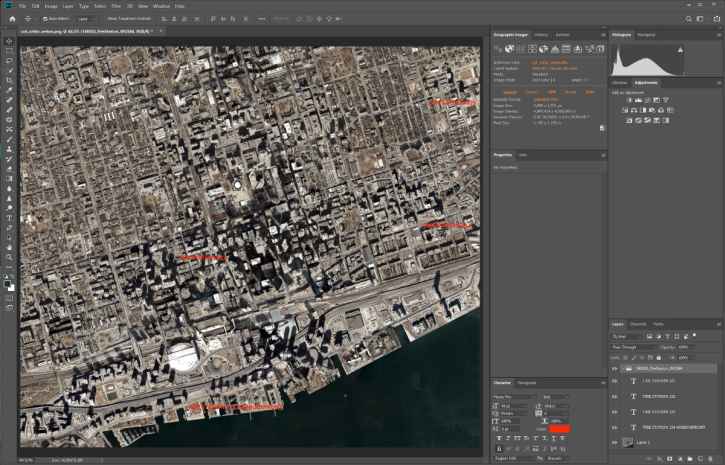Select the Move tool in the toolbar
Viewport: 725px width, 465px height.
point(9,41)
